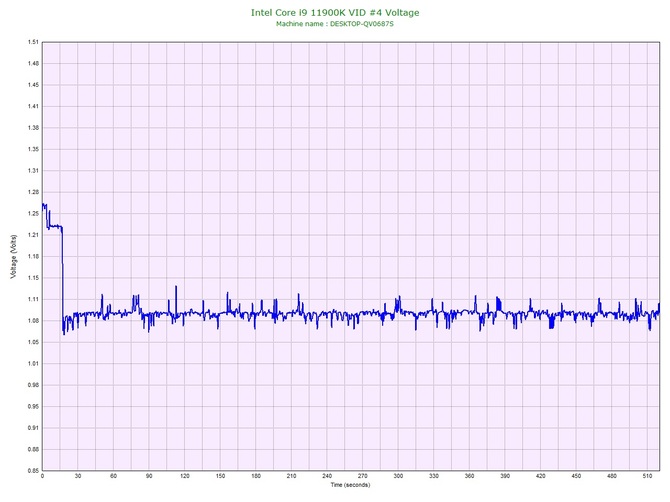
Task: Click the 1.28 y-axis value
Action: [33, 192]
